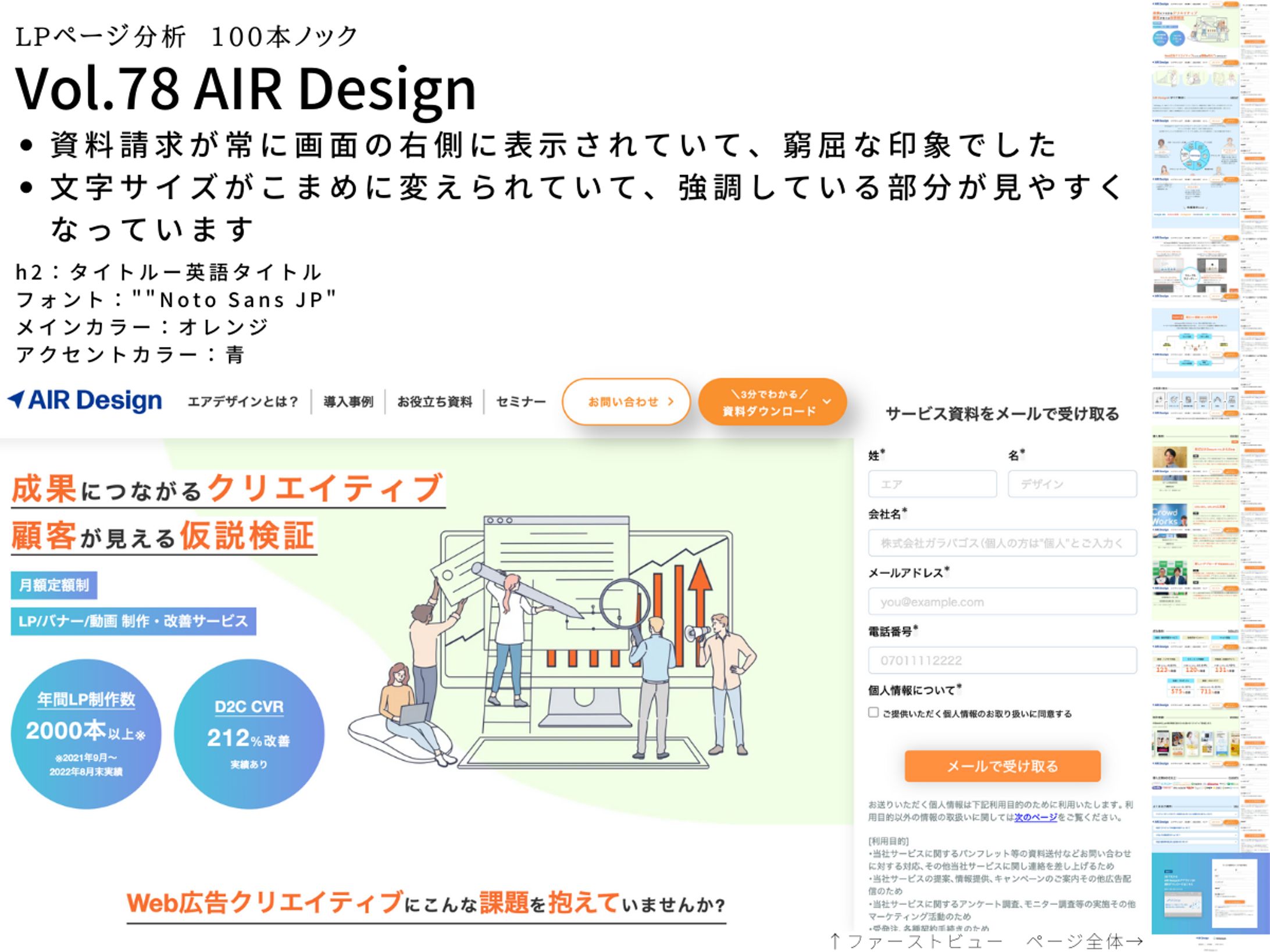
Task: Click the 年間LP制作数 2000本 circle
Action: [86, 734]
